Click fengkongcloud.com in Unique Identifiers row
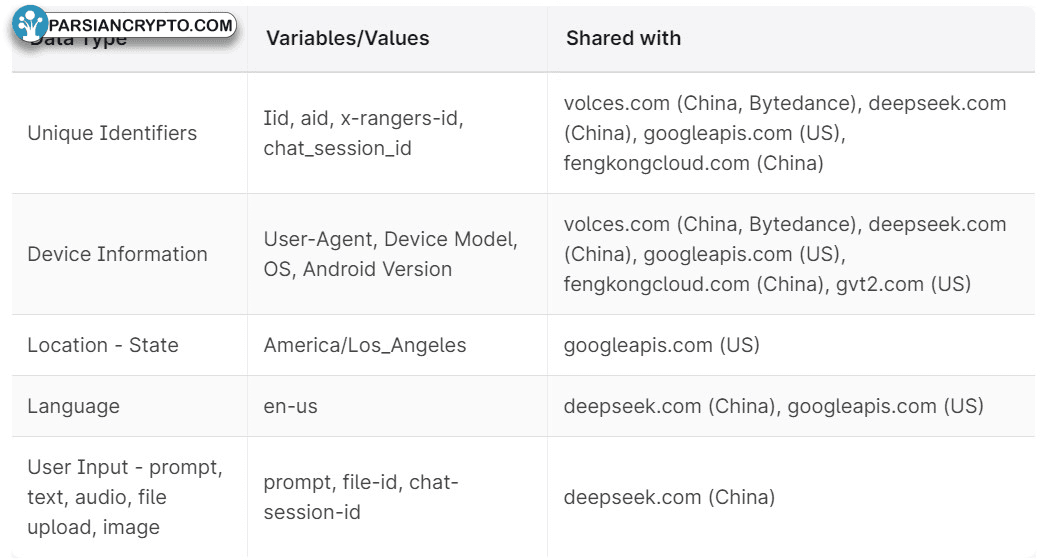 [657, 163]
